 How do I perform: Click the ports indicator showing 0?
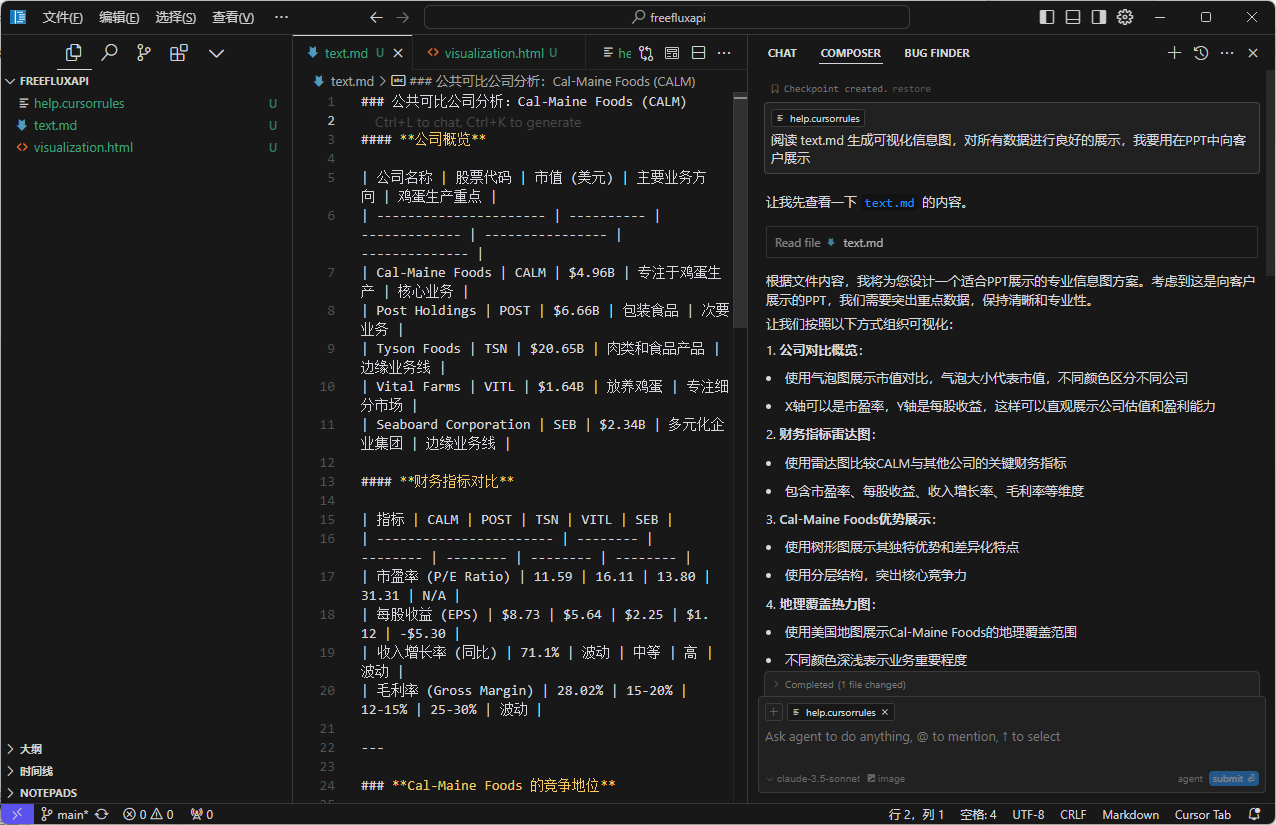[202, 814]
